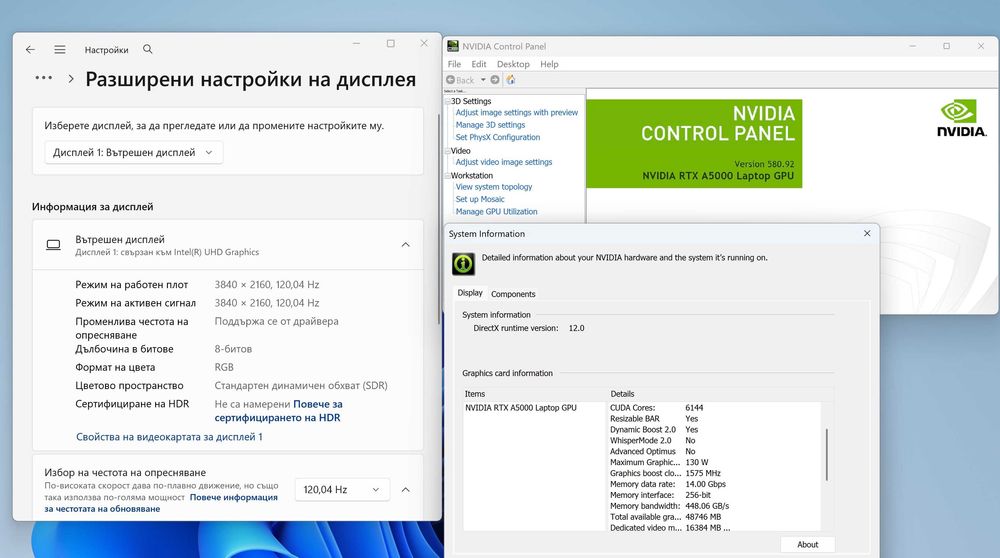Click the Settings window vertical scrollbar
1000x558 pixels.
(438, 219)
